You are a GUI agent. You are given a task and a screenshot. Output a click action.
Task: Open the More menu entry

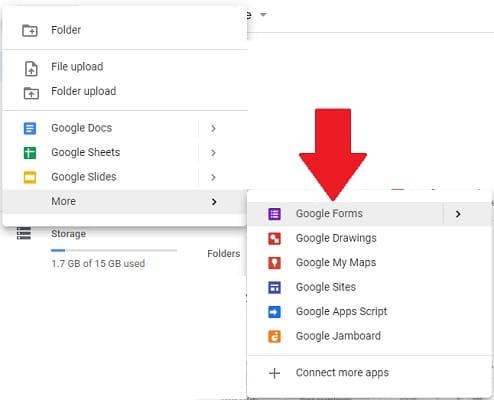pos(125,202)
